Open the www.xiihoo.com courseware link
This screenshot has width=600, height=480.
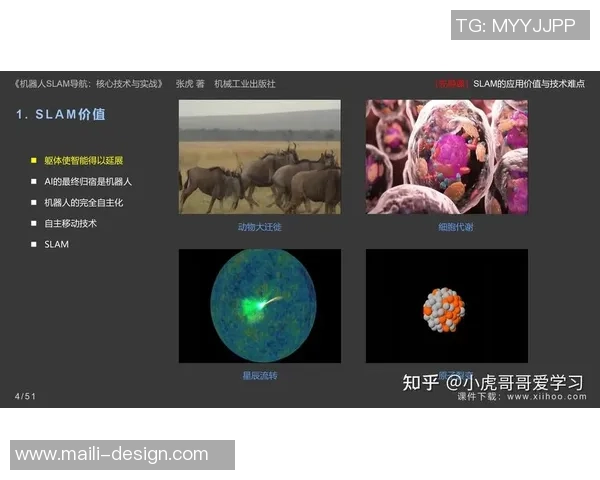(x=547, y=397)
